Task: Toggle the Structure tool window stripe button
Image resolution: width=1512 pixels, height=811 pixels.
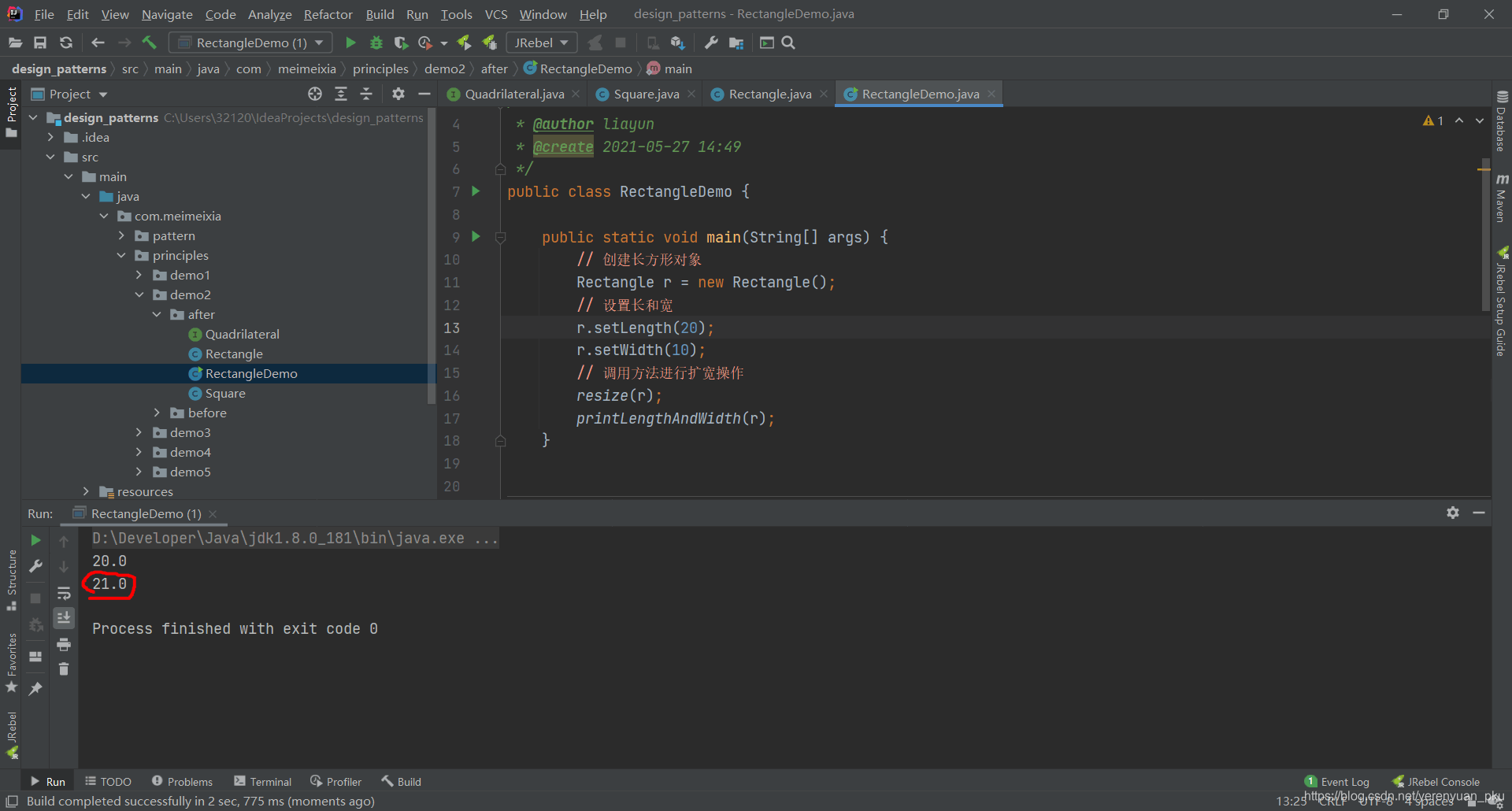Action: pyautogui.click(x=11, y=580)
